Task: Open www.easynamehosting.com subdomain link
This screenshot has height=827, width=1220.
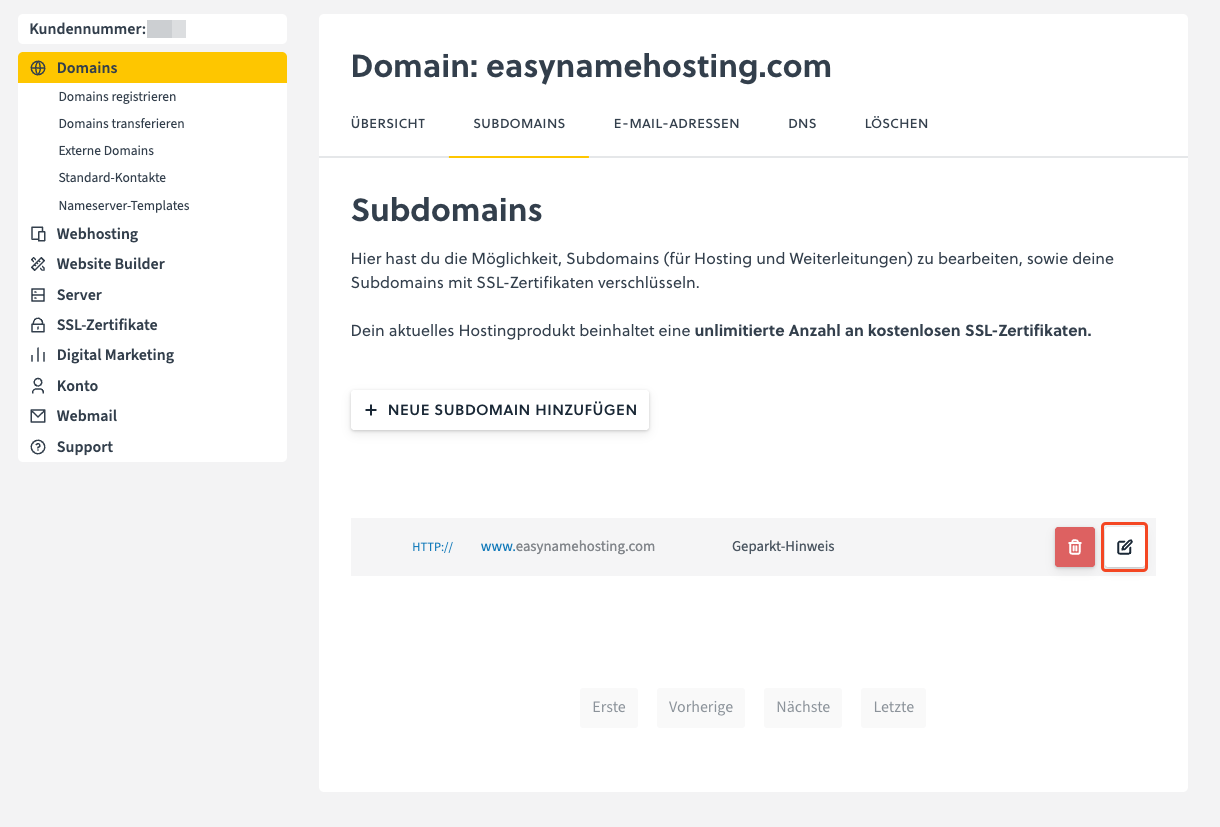Action: point(567,547)
